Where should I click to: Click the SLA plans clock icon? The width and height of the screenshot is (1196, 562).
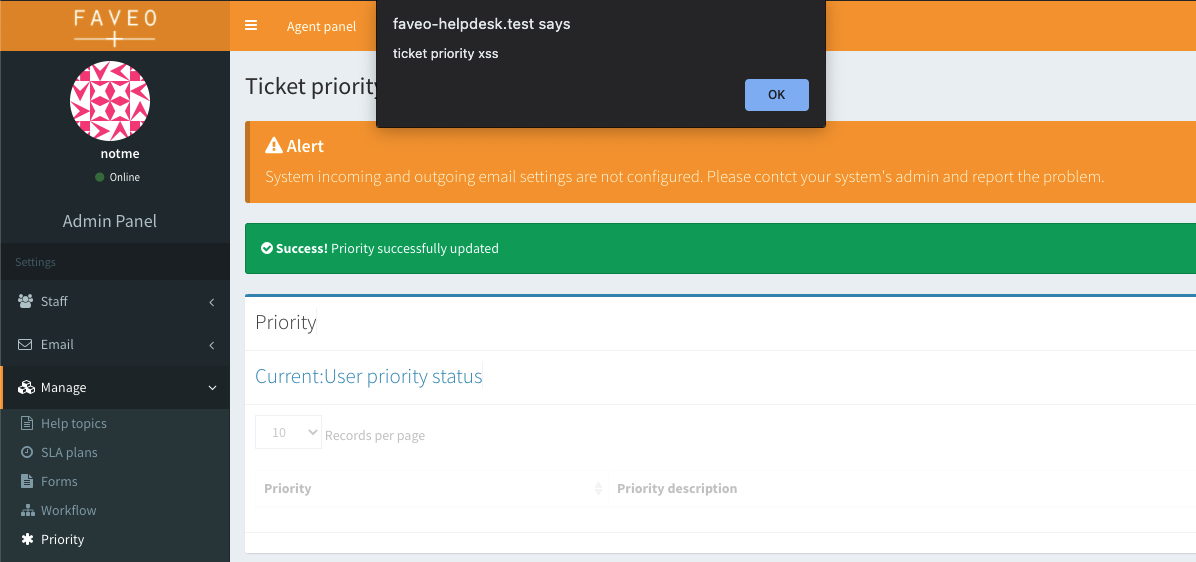click(x=27, y=452)
